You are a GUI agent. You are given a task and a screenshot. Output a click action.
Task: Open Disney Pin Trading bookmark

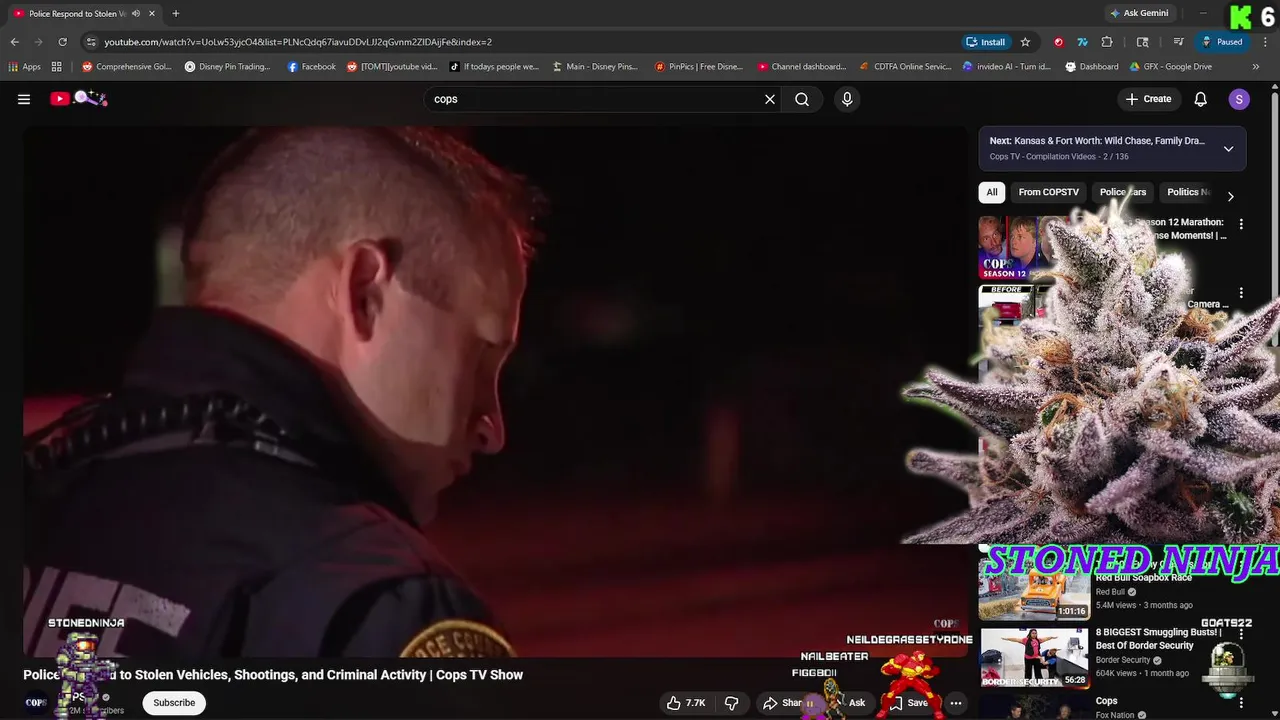coord(228,67)
